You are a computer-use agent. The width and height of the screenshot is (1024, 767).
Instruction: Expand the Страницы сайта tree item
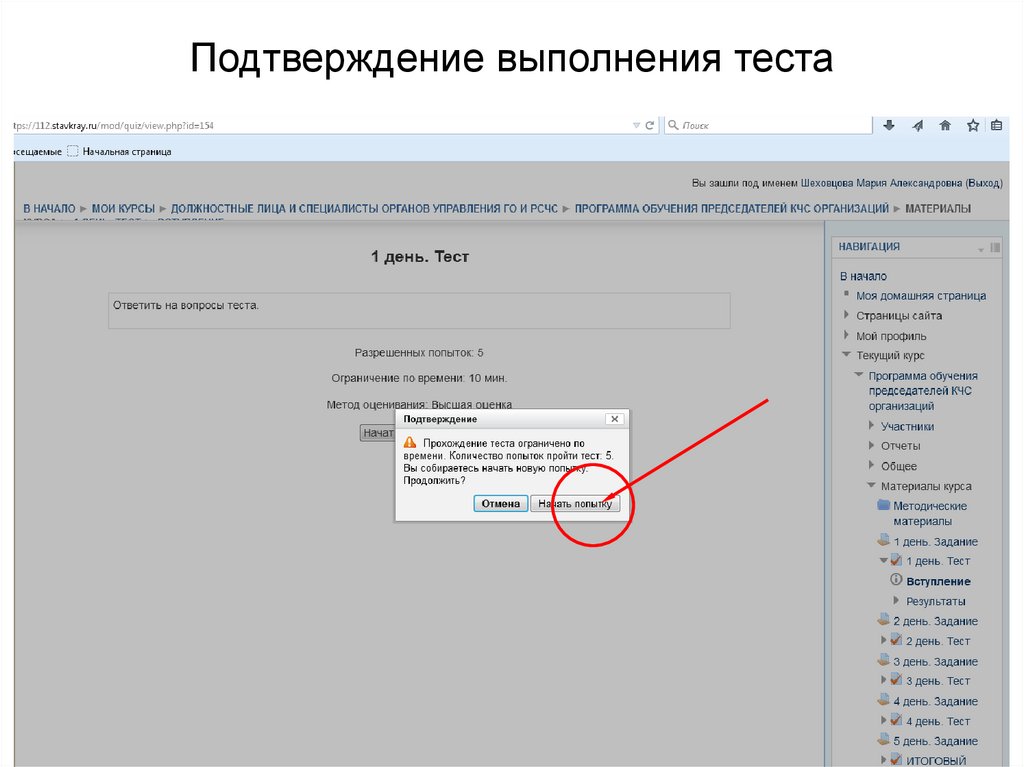coord(847,315)
